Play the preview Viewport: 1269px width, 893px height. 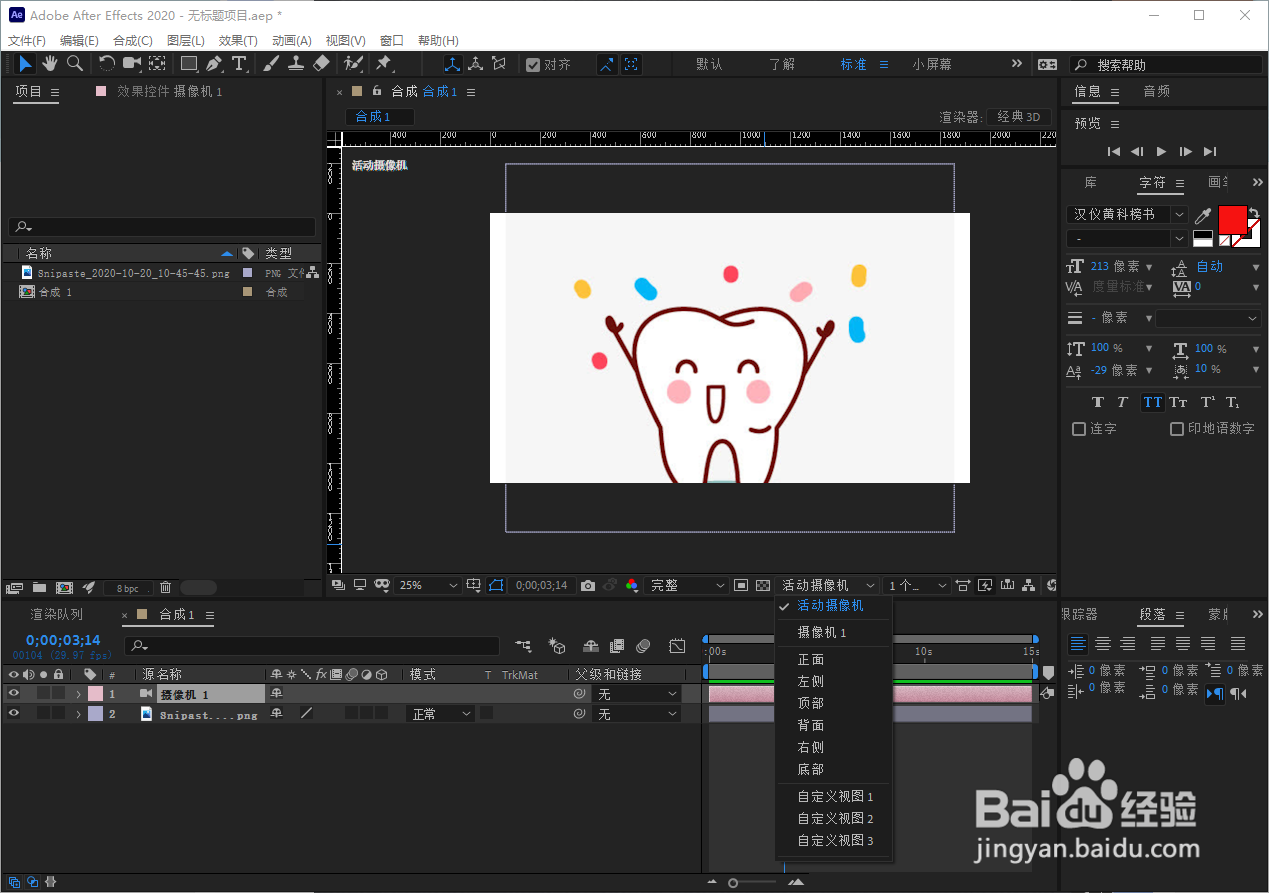tap(1161, 152)
